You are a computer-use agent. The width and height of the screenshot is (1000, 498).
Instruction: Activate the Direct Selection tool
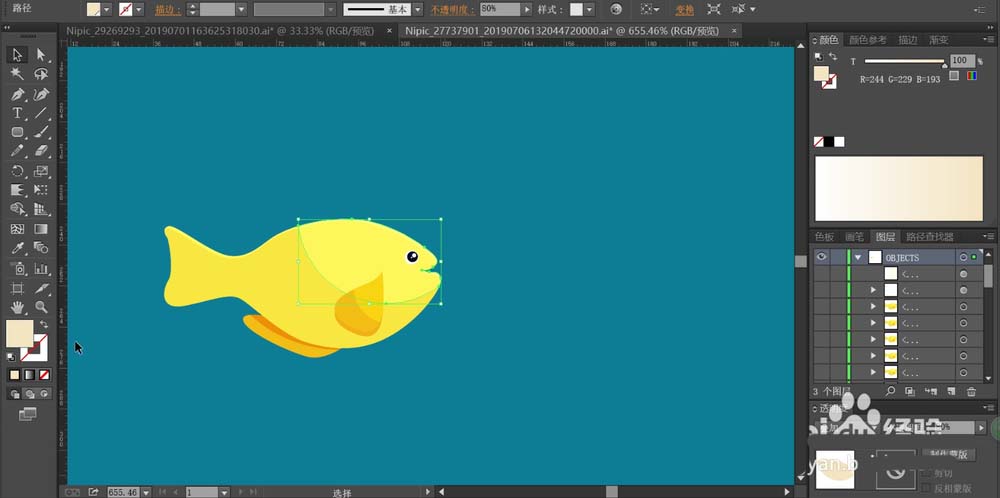41,55
